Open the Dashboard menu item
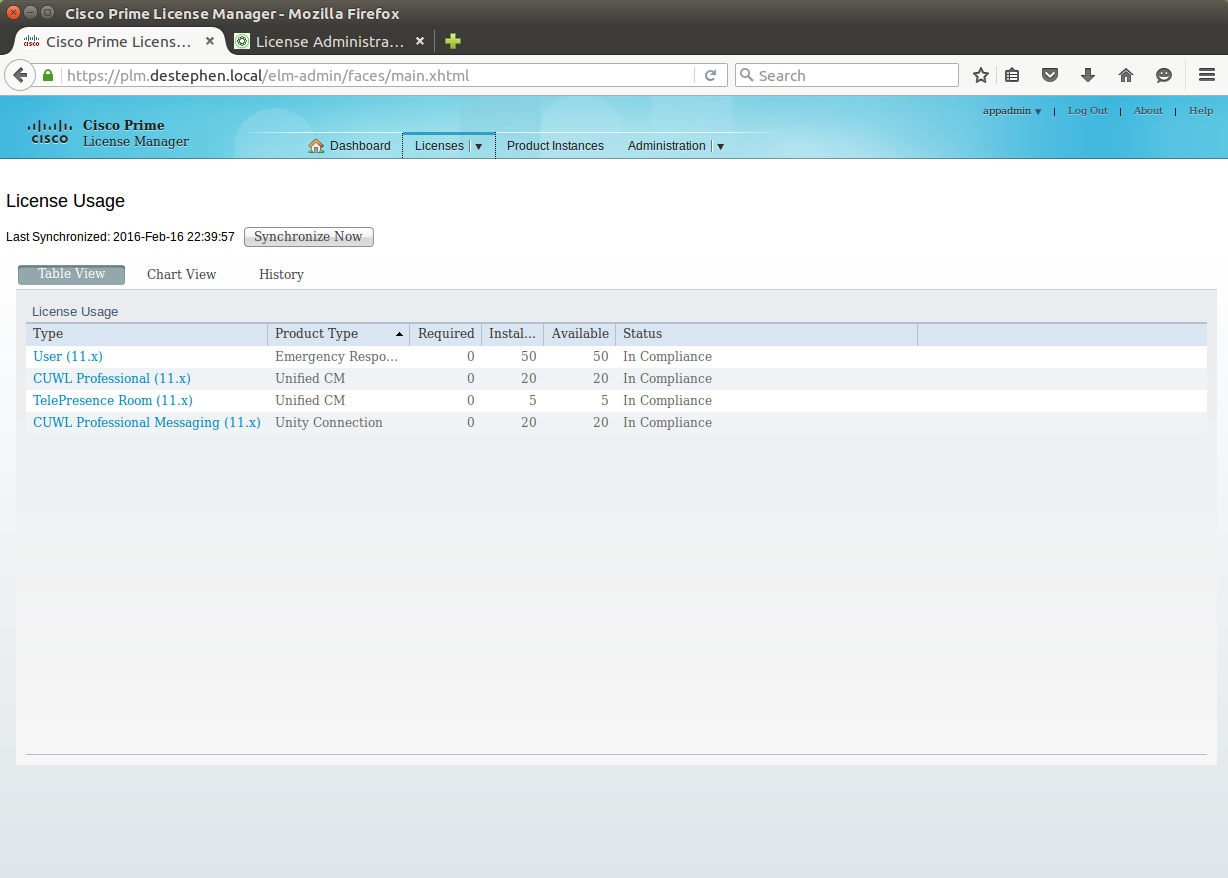 click(x=349, y=146)
